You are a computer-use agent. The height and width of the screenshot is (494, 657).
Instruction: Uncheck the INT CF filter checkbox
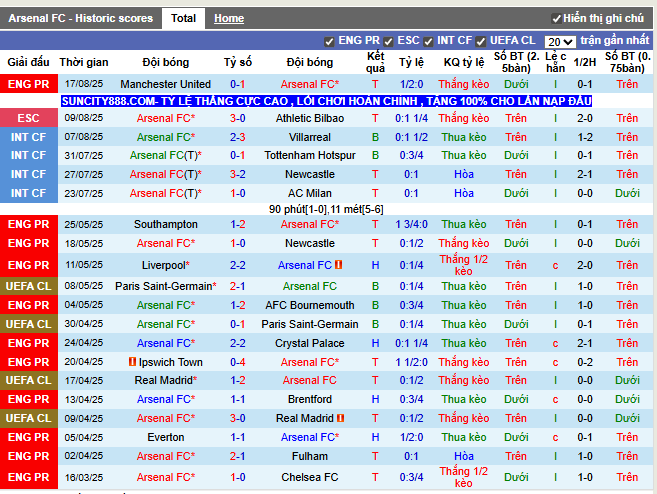428,41
